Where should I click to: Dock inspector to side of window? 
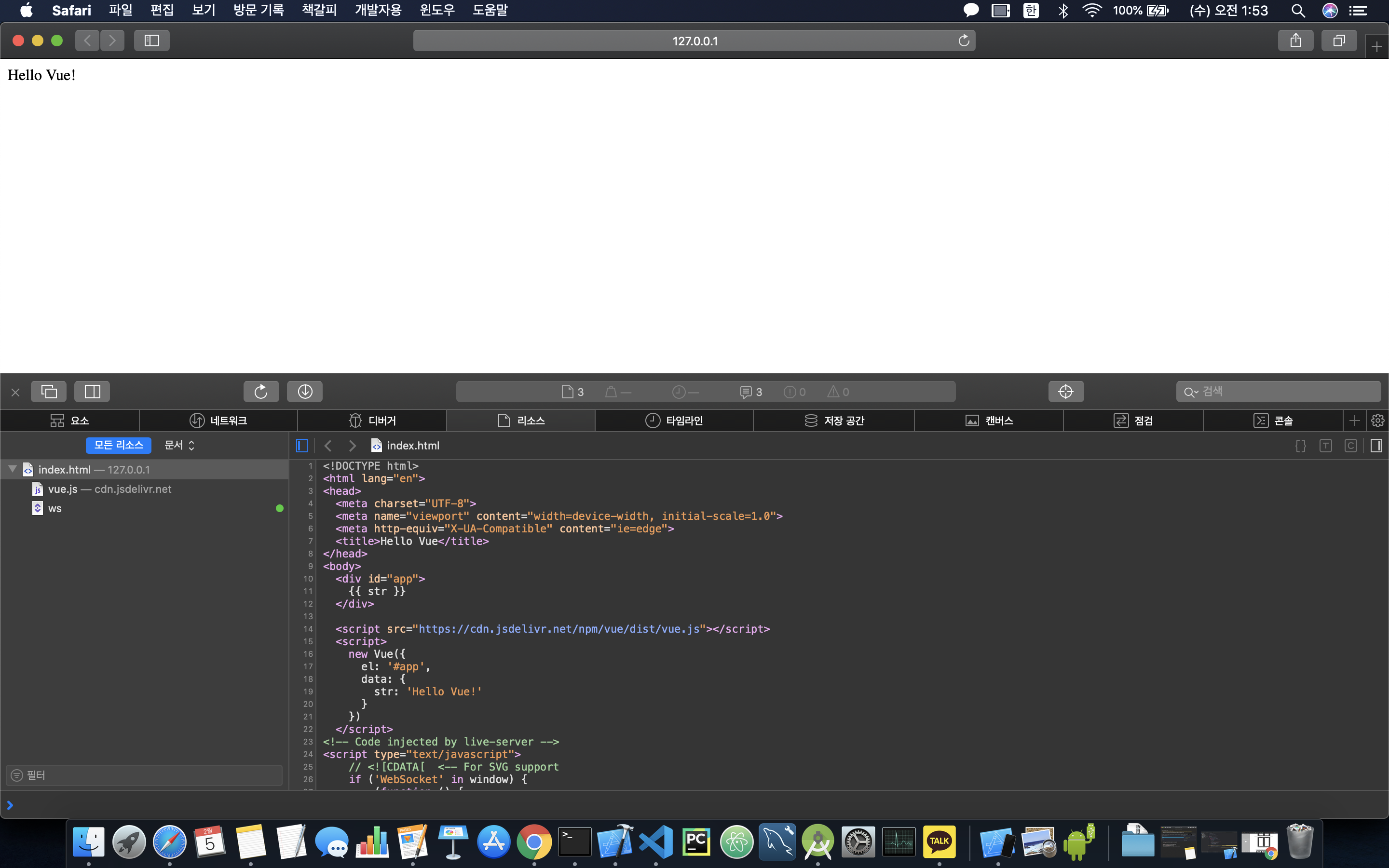tap(92, 392)
